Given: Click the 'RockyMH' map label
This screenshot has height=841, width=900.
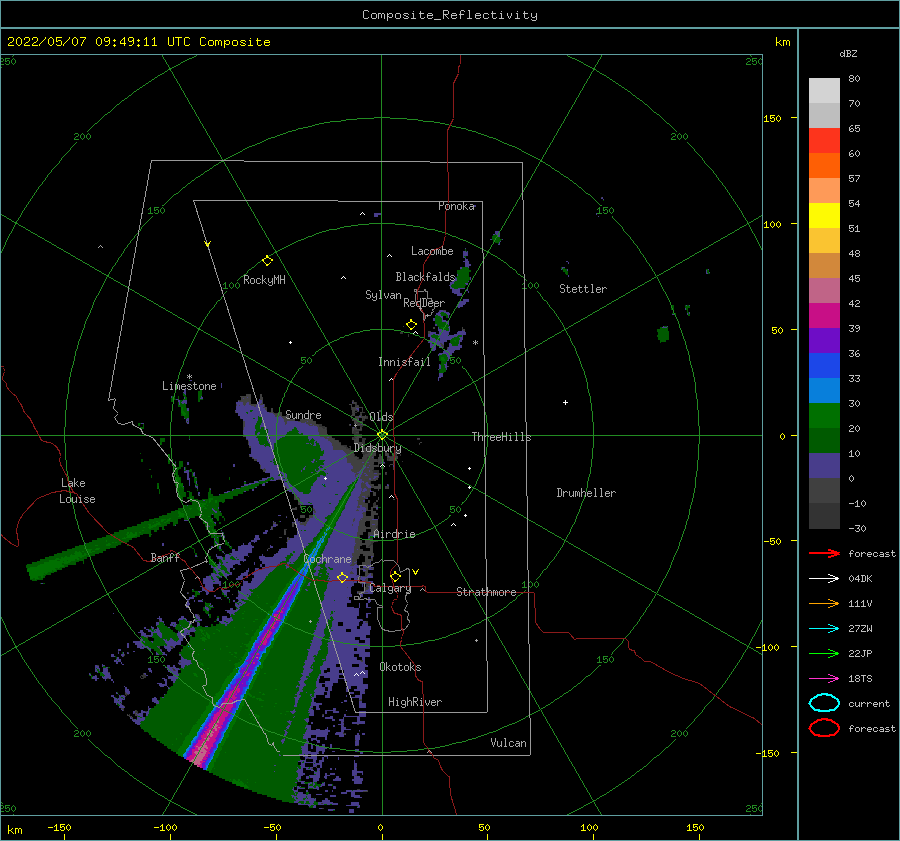Looking at the screenshot, I should tap(264, 280).
